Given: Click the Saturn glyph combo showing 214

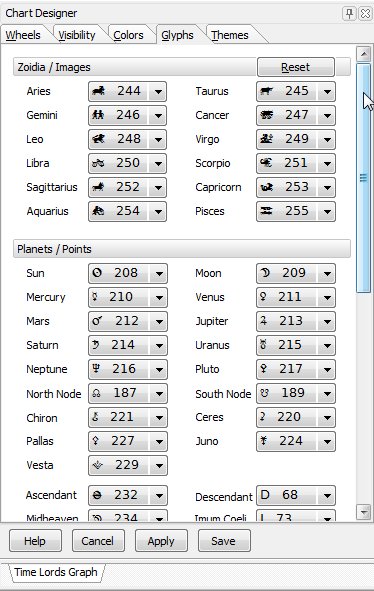Looking at the screenshot, I should click(128, 345).
